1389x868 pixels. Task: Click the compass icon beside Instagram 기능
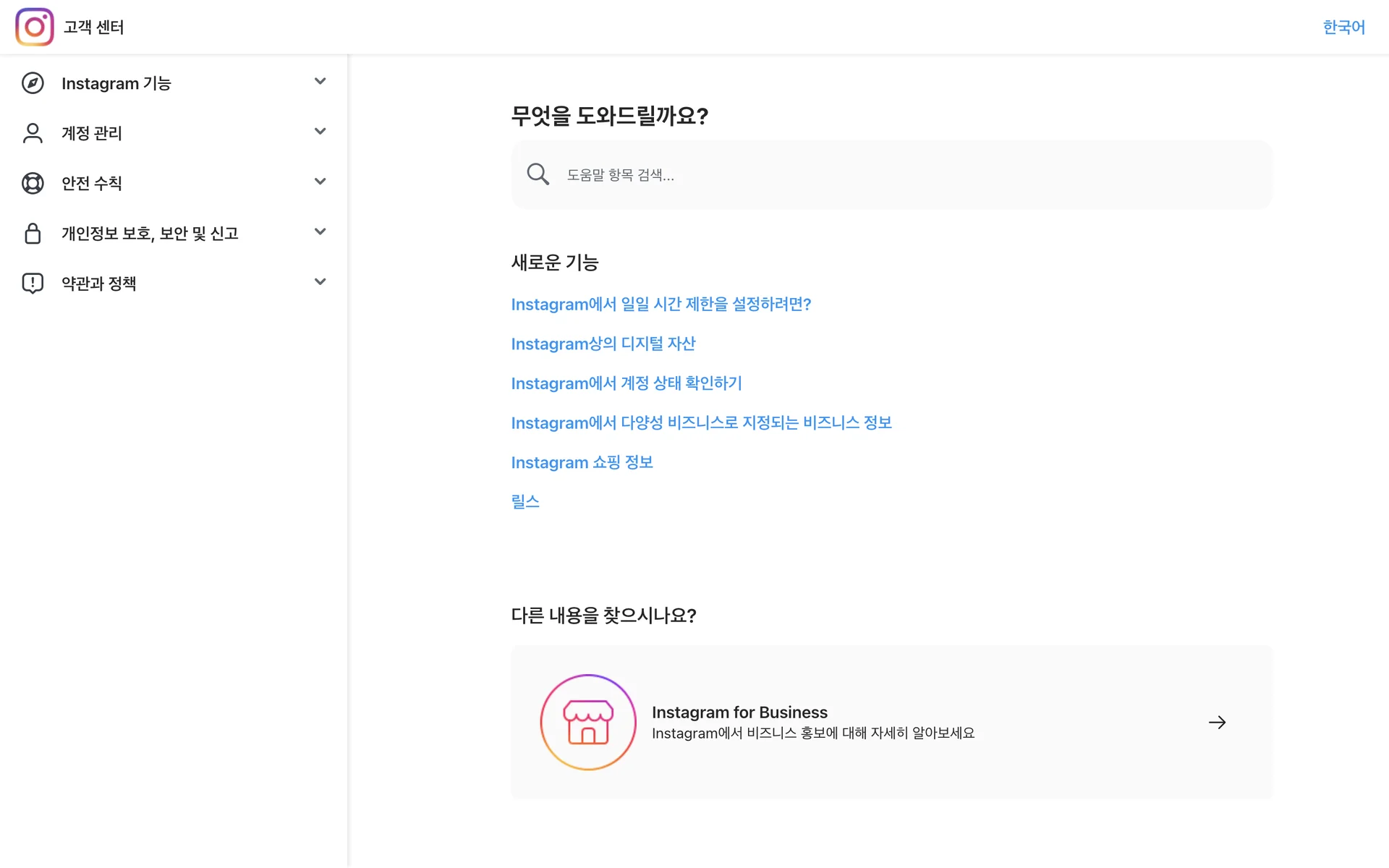[33, 83]
